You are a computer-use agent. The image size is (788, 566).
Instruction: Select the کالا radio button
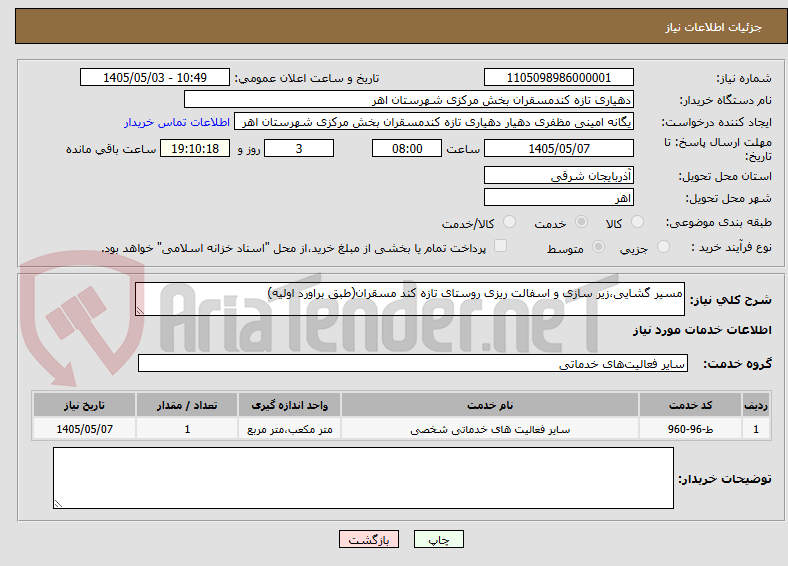pos(637,222)
